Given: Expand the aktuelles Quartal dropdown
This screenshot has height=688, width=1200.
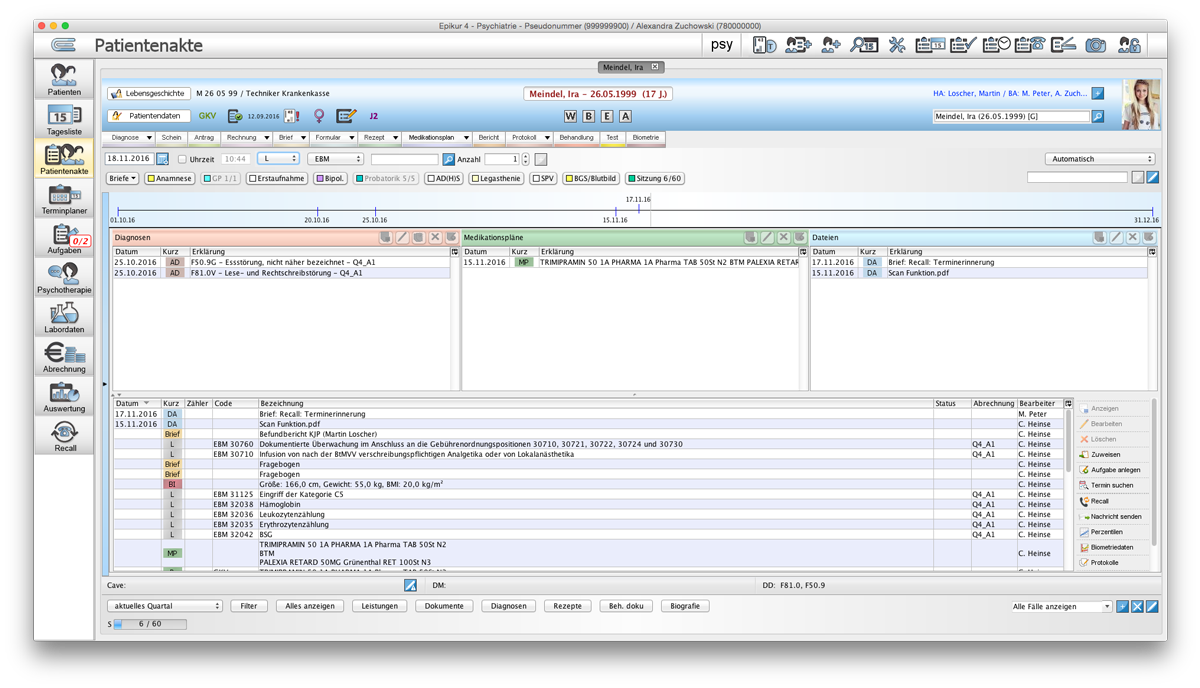Looking at the screenshot, I should coord(165,606).
